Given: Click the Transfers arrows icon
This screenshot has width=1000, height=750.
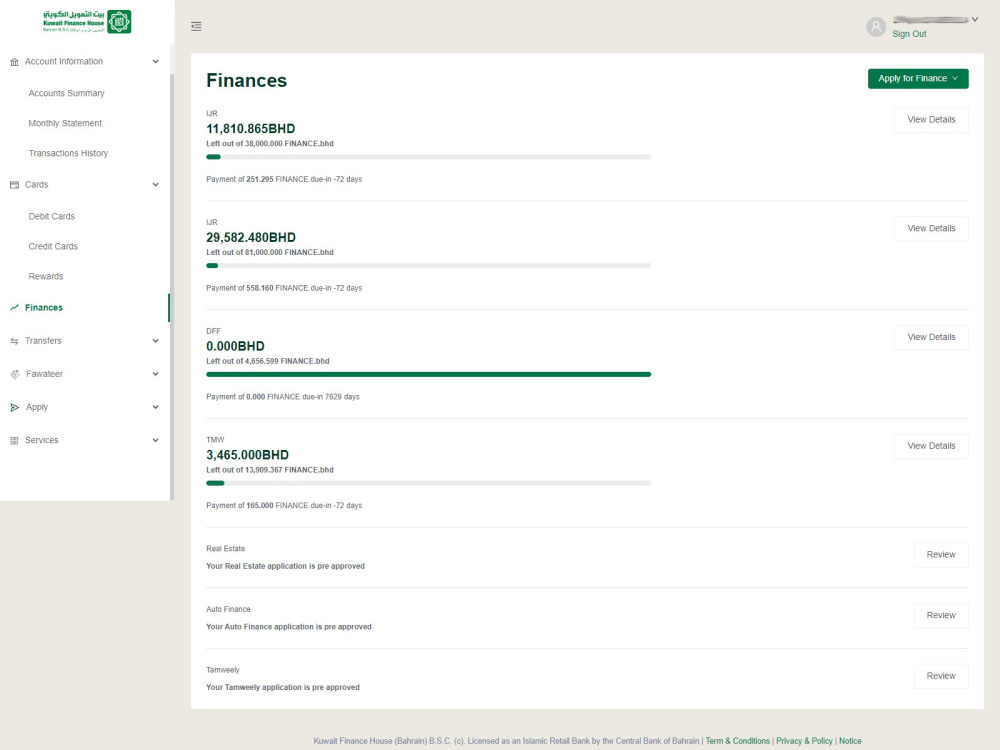Looking at the screenshot, I should pos(14,341).
